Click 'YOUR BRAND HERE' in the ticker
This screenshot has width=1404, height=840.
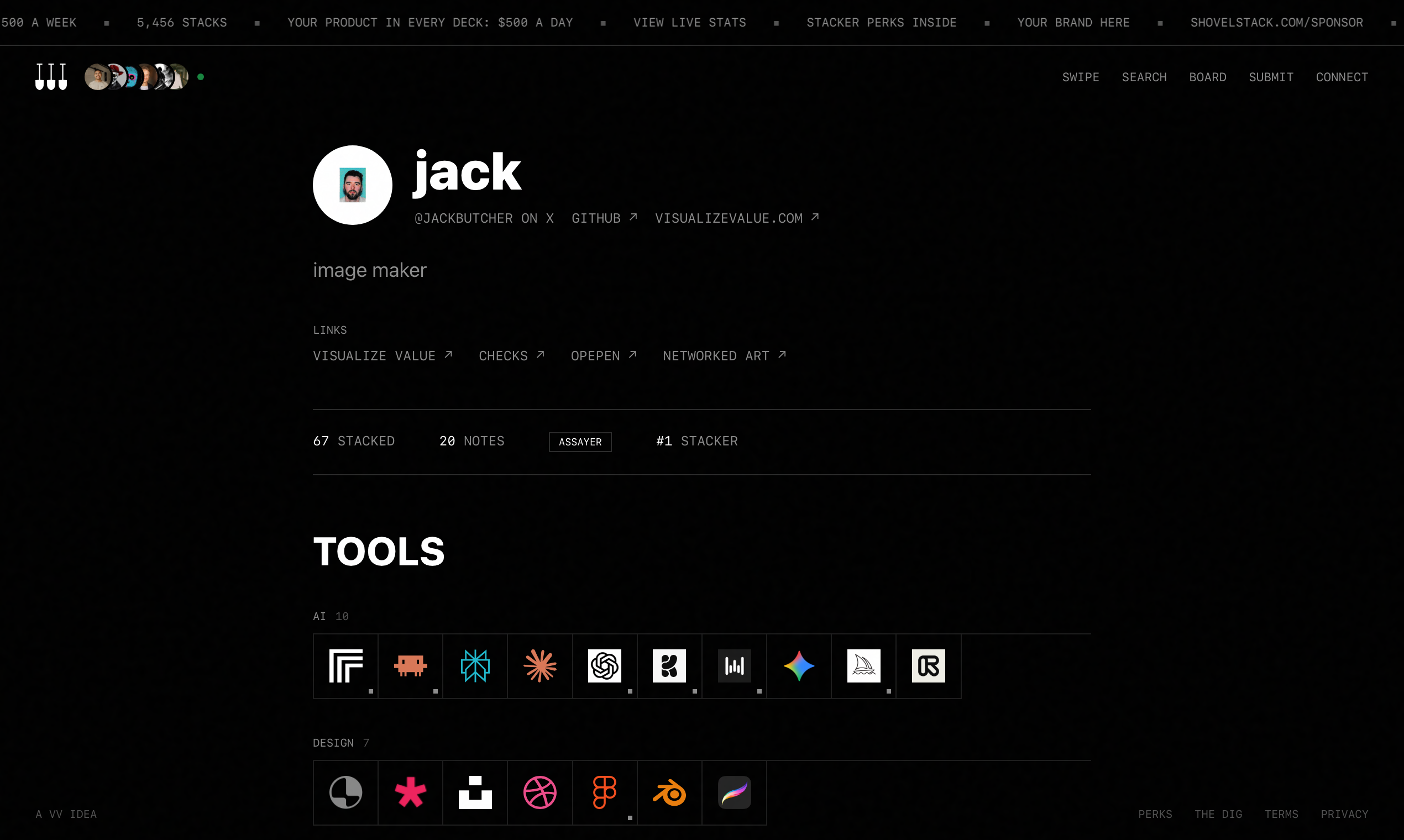pos(1073,23)
